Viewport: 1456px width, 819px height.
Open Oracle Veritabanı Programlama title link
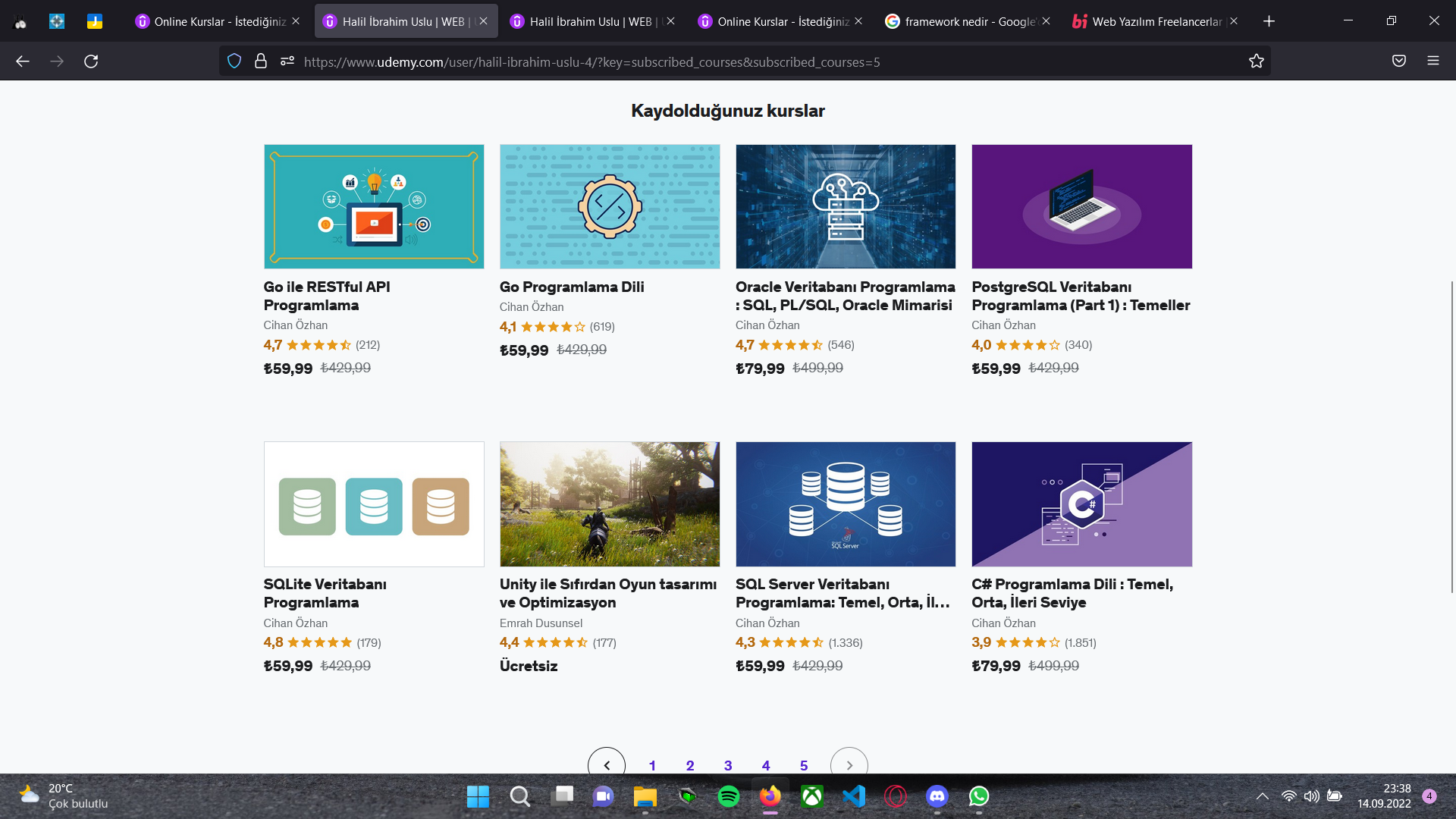pos(846,296)
